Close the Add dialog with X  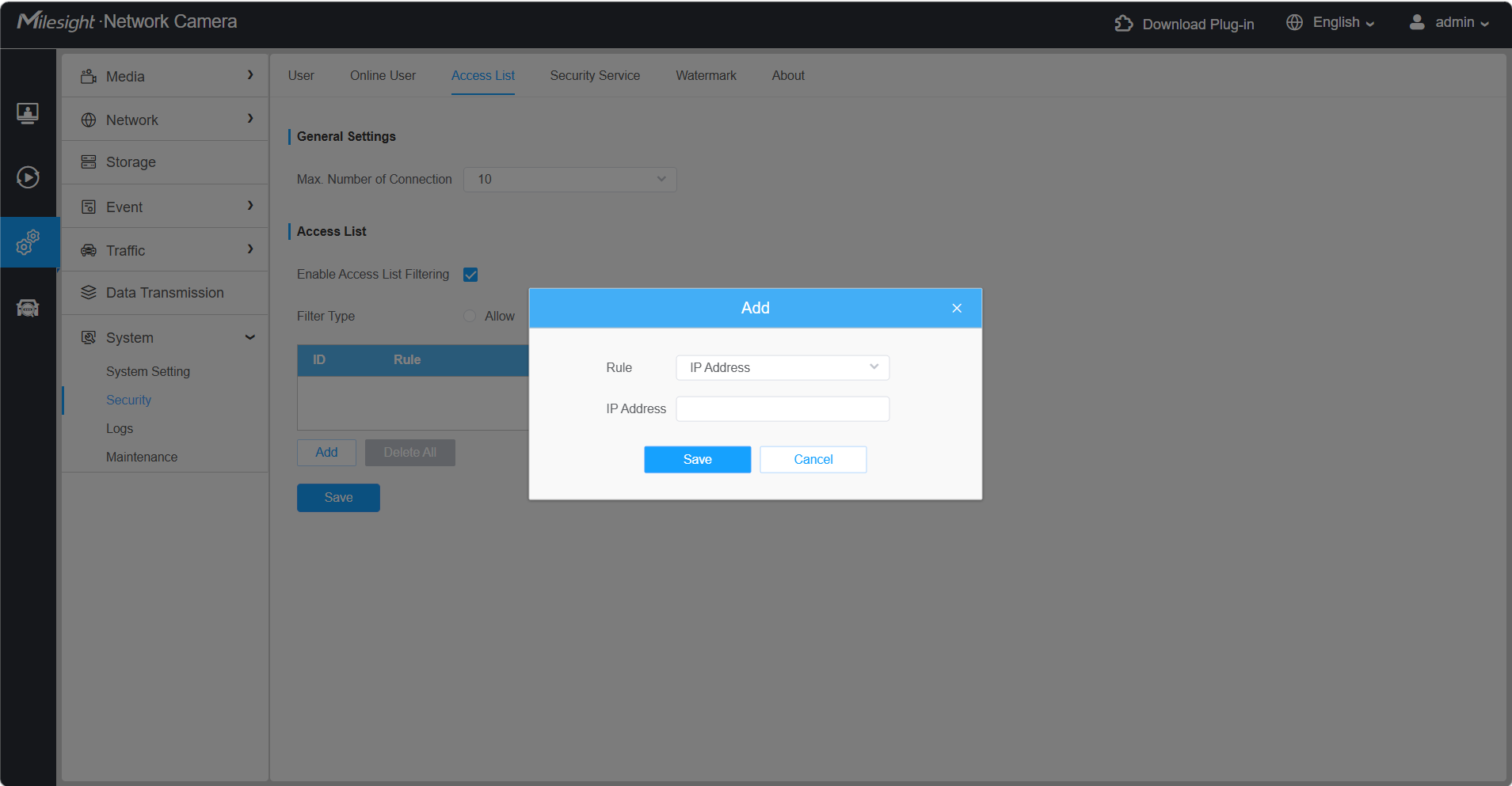click(x=957, y=308)
